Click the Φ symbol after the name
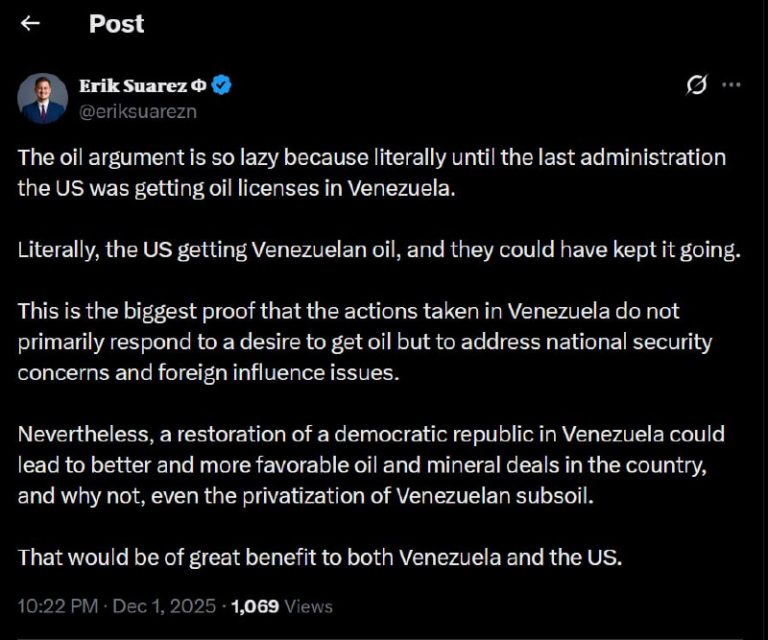768x640 pixels. click(199, 86)
